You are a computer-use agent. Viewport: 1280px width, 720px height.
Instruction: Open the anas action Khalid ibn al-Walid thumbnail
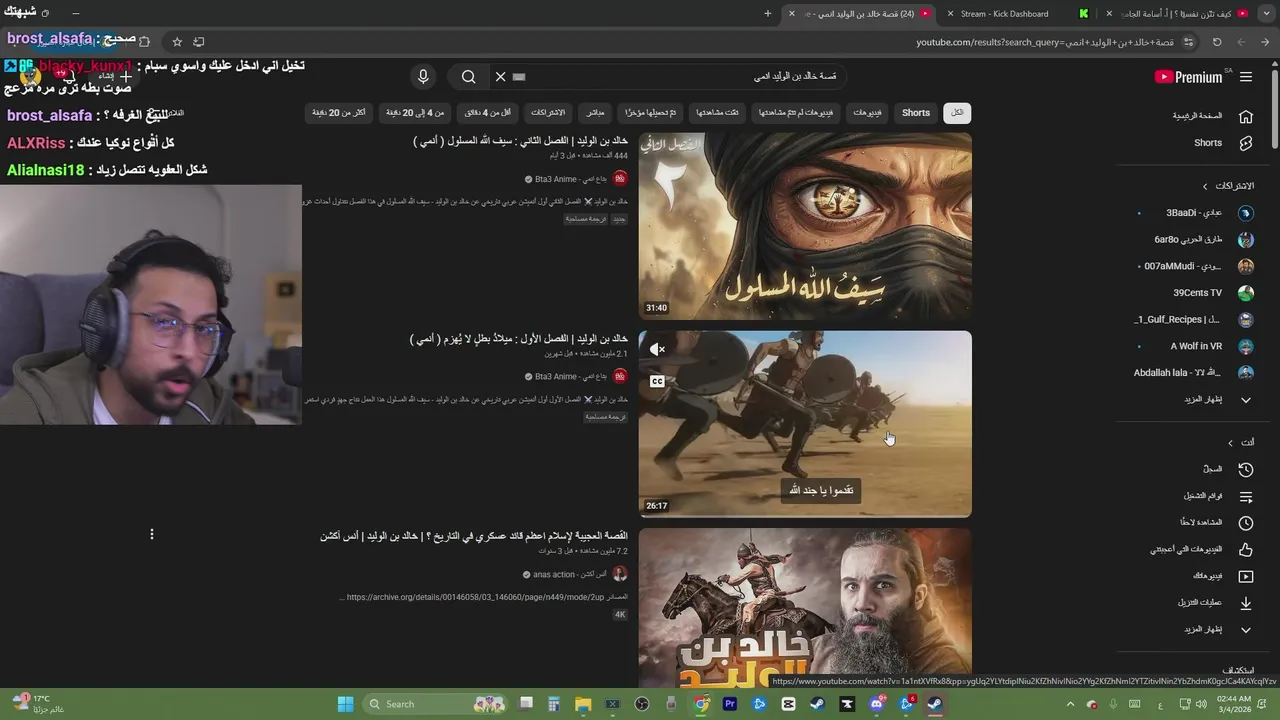(805, 607)
